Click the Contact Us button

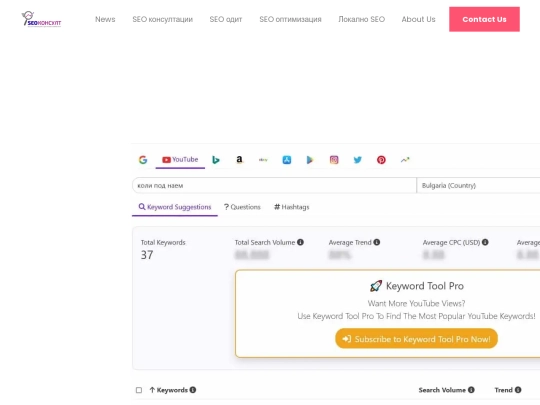484,19
